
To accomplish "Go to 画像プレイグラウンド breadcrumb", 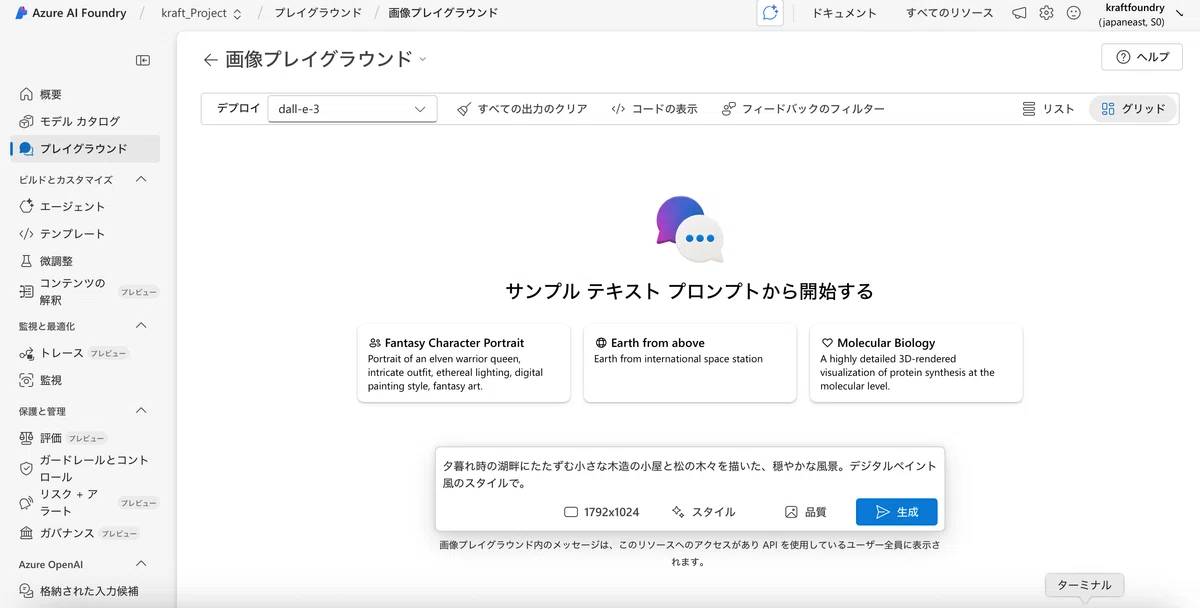I will click(443, 13).
